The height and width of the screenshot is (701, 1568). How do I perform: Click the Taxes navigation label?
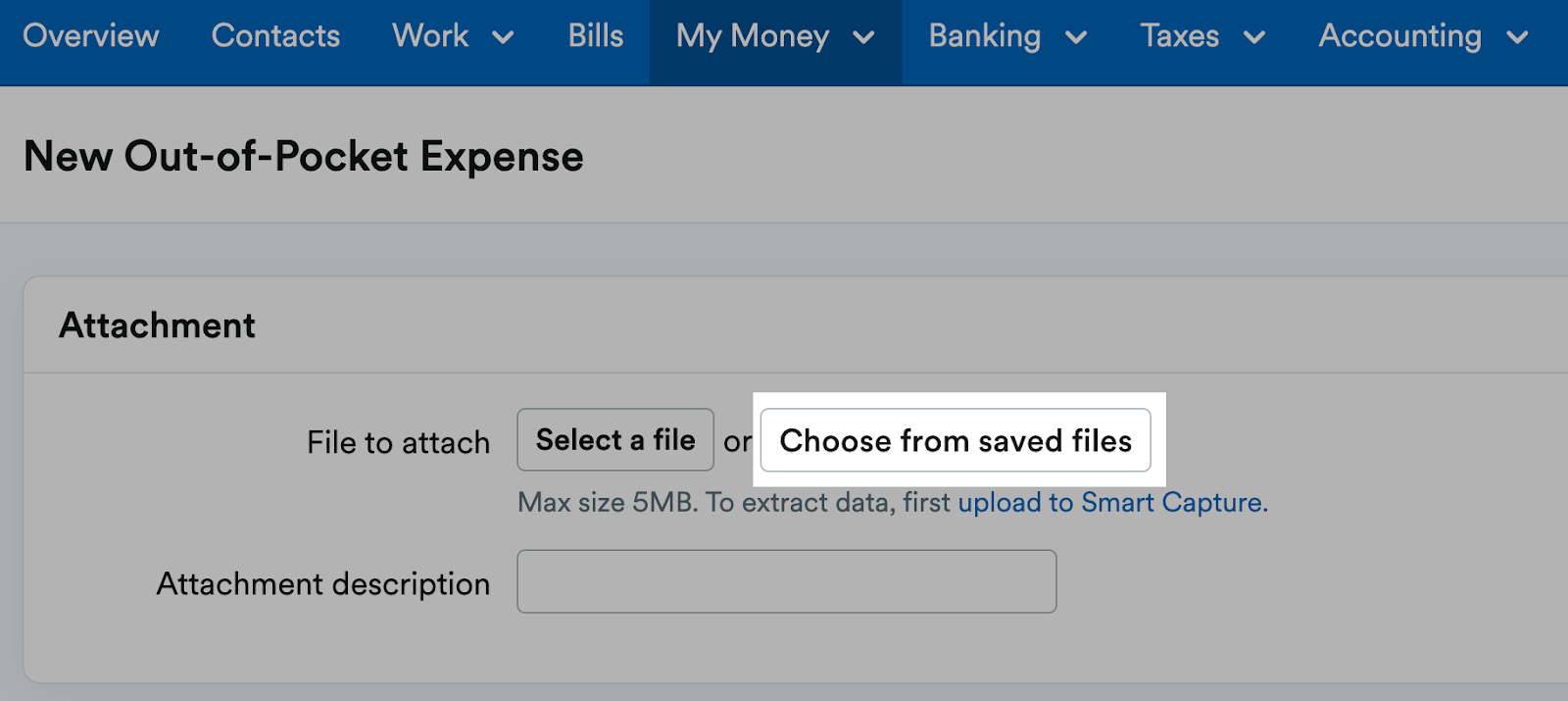(1179, 36)
